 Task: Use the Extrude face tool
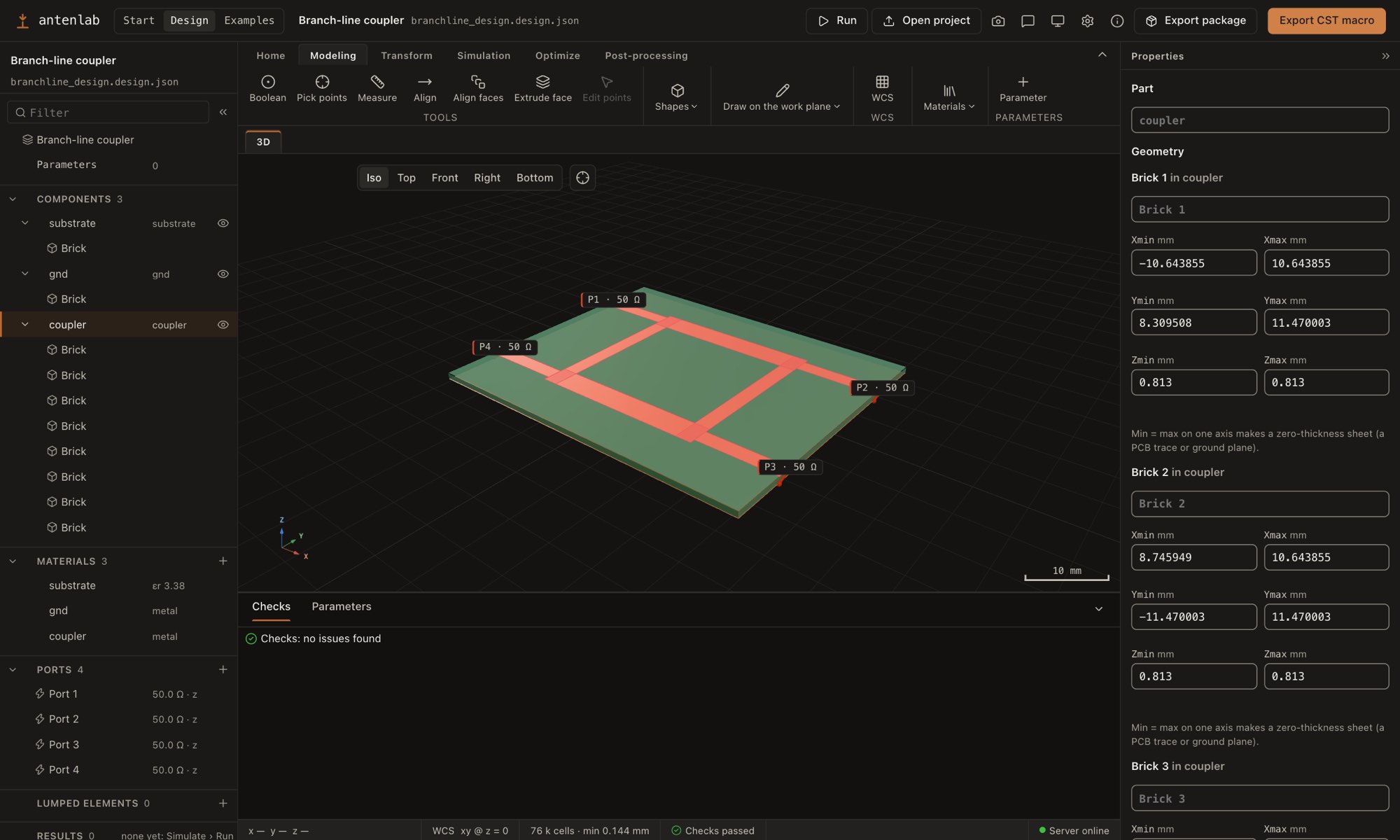[x=542, y=89]
